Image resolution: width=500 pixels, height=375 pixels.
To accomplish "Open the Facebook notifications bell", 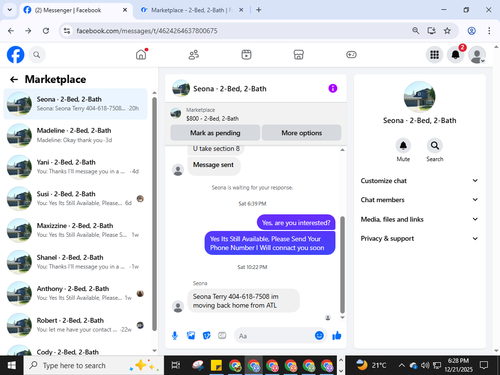I will tap(455, 55).
